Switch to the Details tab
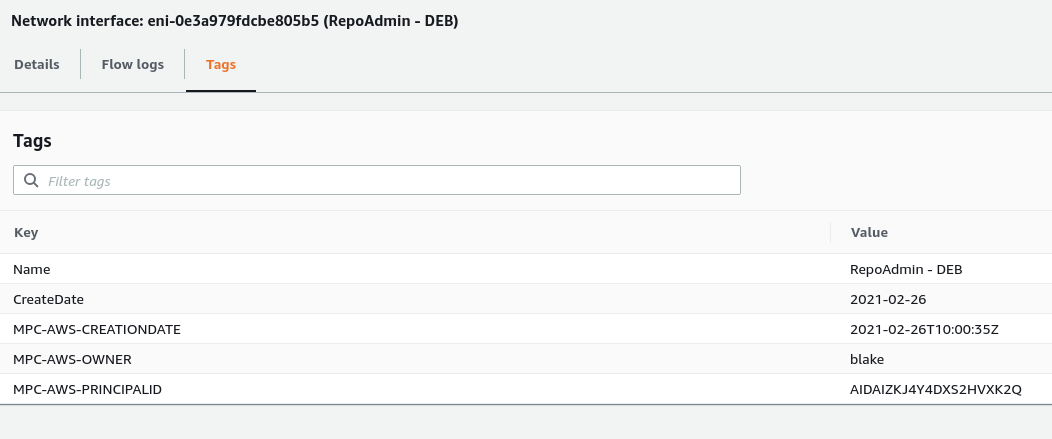Viewport: 1052px width, 439px height. [x=37, y=64]
